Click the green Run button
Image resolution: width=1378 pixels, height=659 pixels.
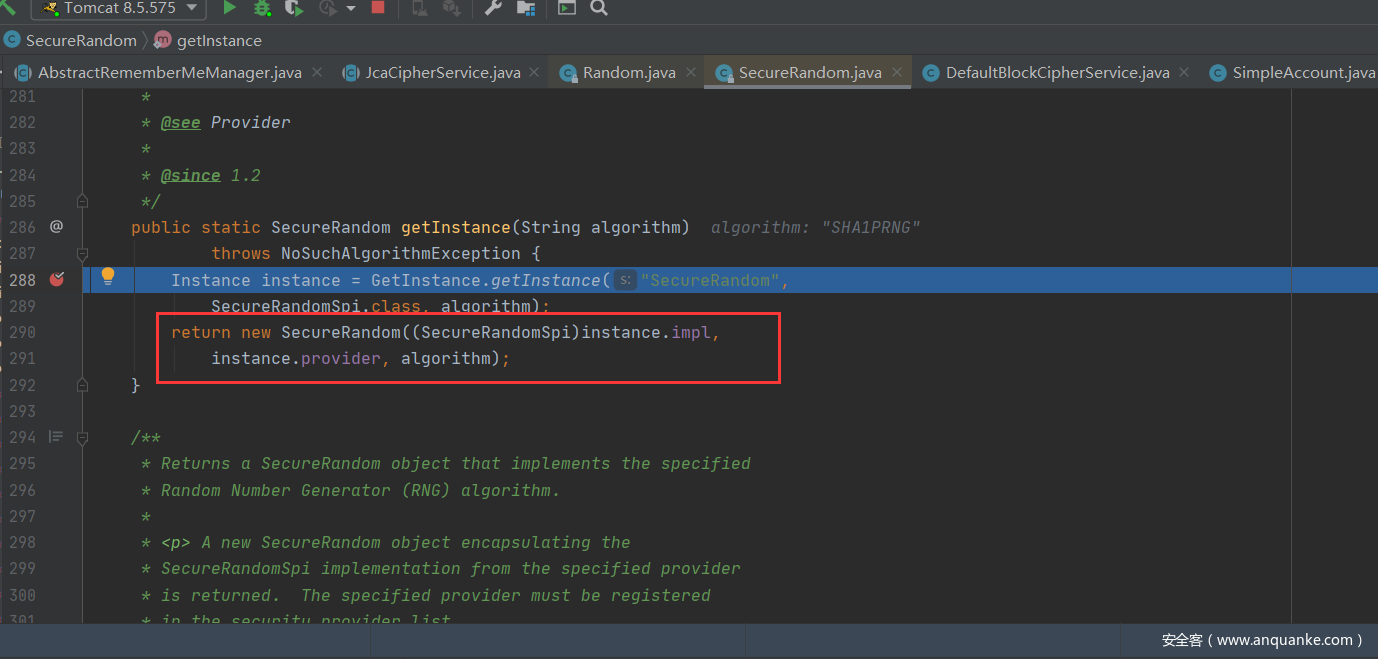point(230,8)
